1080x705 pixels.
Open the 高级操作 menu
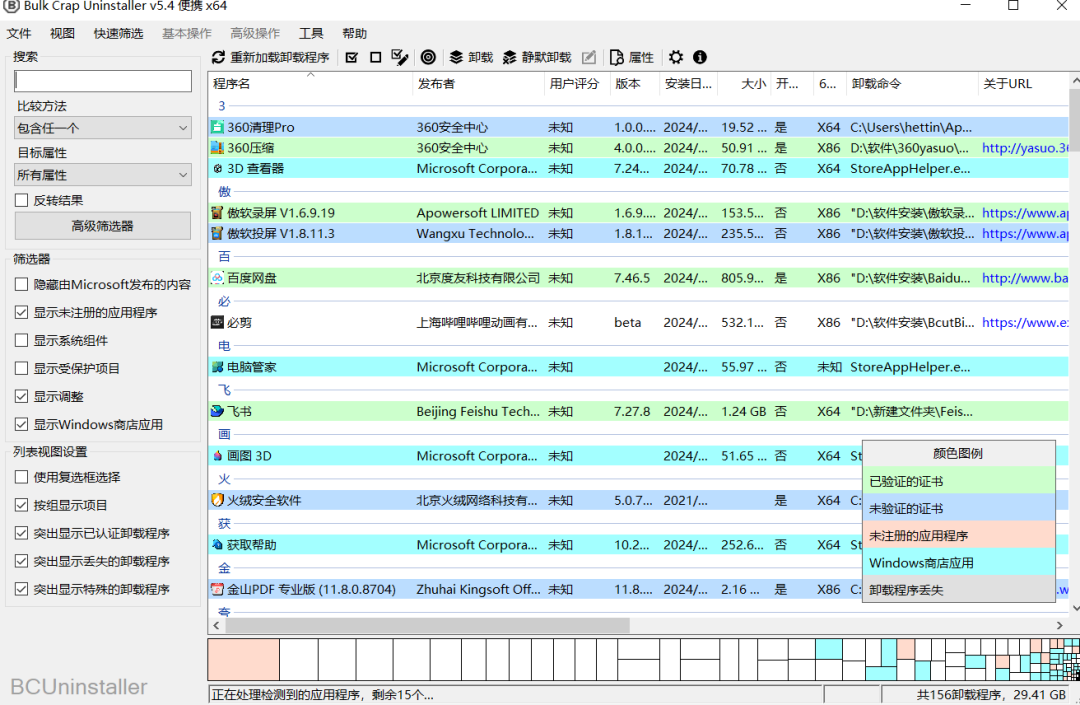[x=255, y=34]
